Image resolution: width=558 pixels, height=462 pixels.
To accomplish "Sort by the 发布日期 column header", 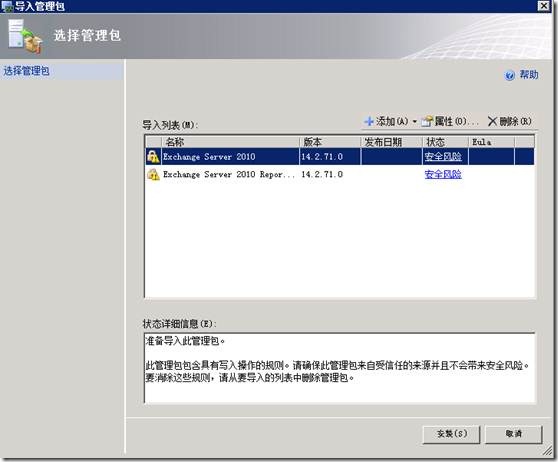I will (391, 142).
